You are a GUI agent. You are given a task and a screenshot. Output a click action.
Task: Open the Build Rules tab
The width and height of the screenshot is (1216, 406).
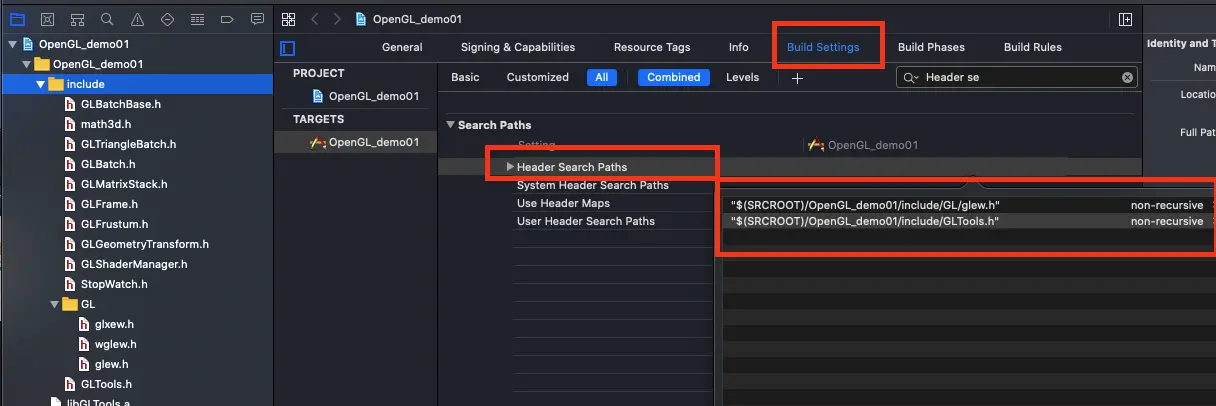[x=1033, y=47]
